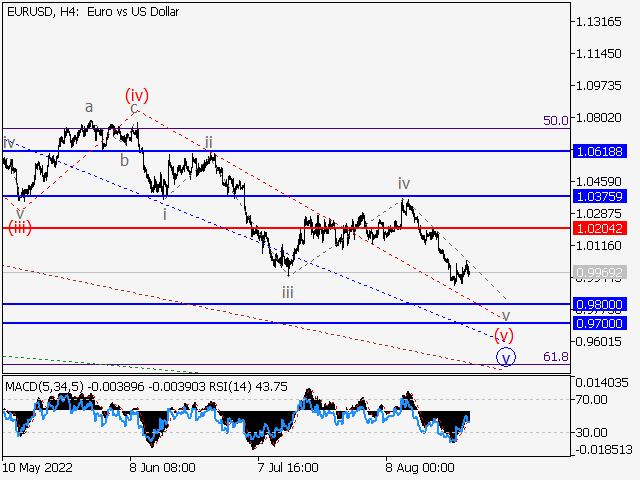Click the chart title 'EURUSD, H4: Euro vs US Dollar'
Screen dimensions: 640x480
coord(93,12)
